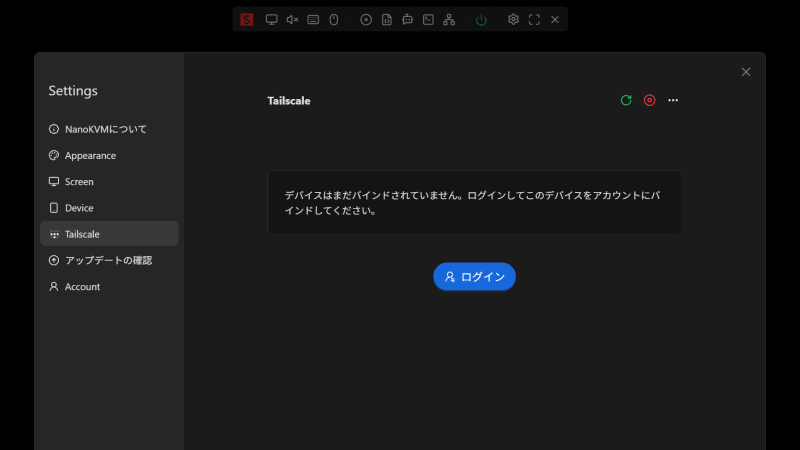This screenshot has width=800, height=450.
Task: Click the Settings title text
Action: click(x=73, y=91)
